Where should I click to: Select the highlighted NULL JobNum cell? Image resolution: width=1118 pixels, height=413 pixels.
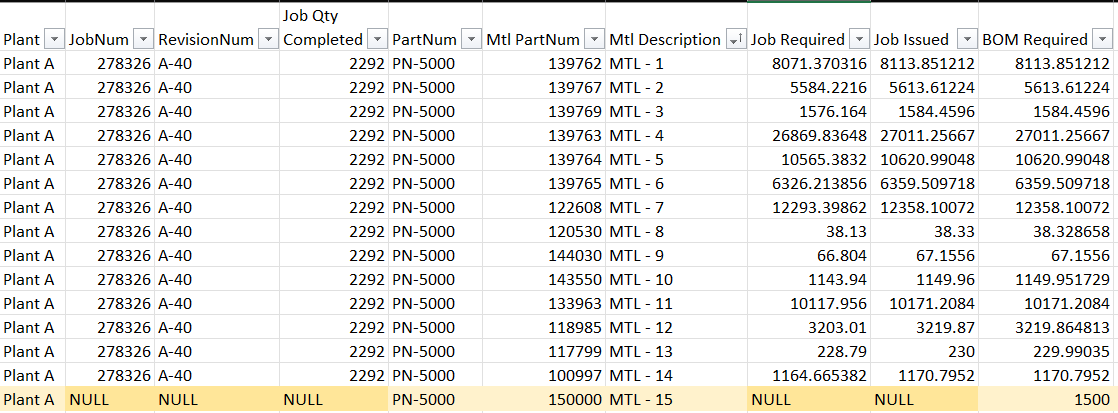pyautogui.click(x=111, y=400)
